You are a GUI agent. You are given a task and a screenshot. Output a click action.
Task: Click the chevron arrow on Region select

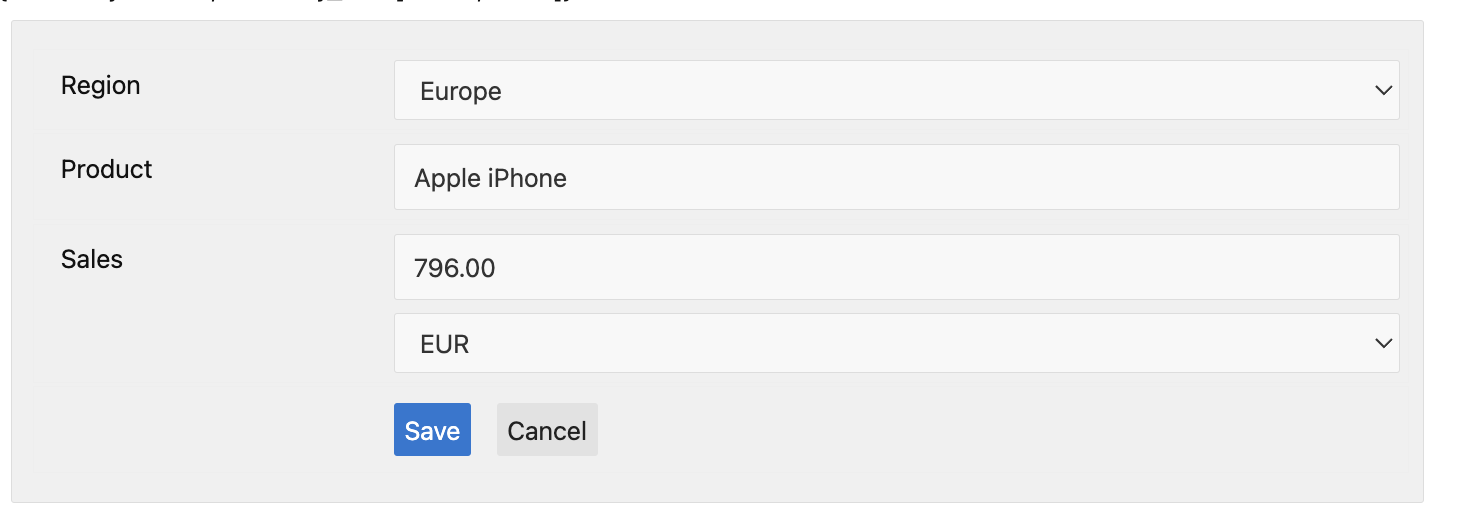click(1383, 91)
